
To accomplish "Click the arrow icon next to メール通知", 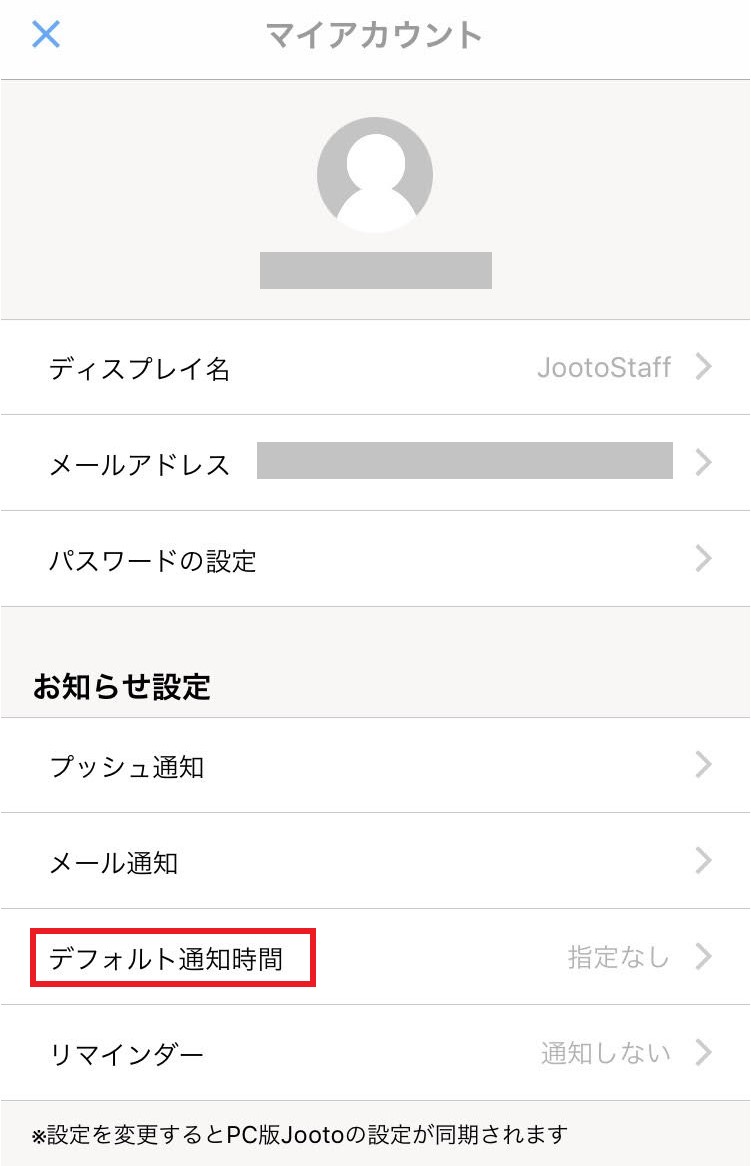I will [x=704, y=861].
